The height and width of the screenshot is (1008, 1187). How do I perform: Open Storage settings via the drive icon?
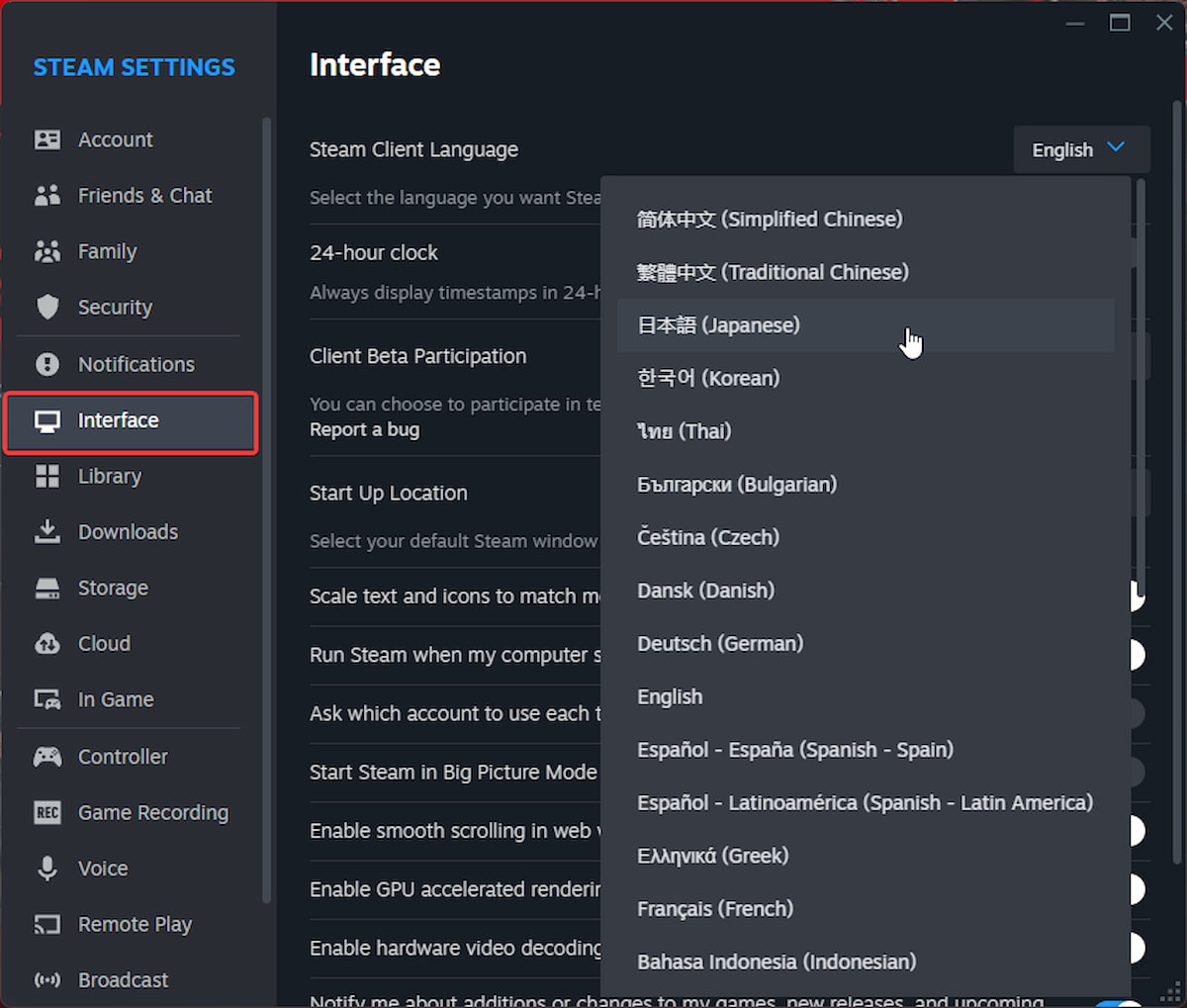click(x=46, y=588)
